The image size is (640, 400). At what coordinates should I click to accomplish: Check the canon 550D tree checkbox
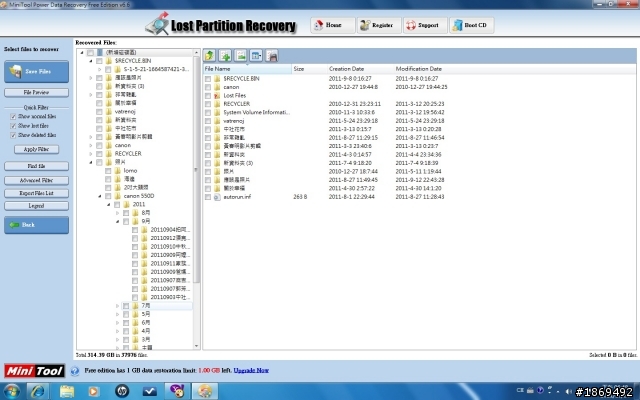click(x=108, y=196)
